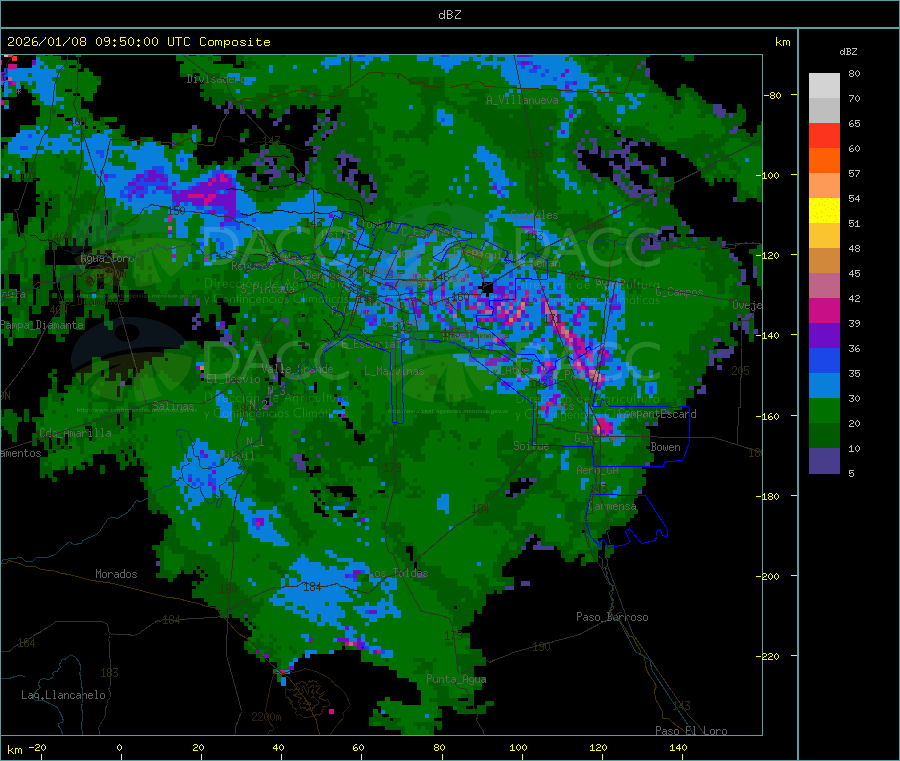Click the 'Soitue' location label
The image size is (900, 761).
(532, 446)
